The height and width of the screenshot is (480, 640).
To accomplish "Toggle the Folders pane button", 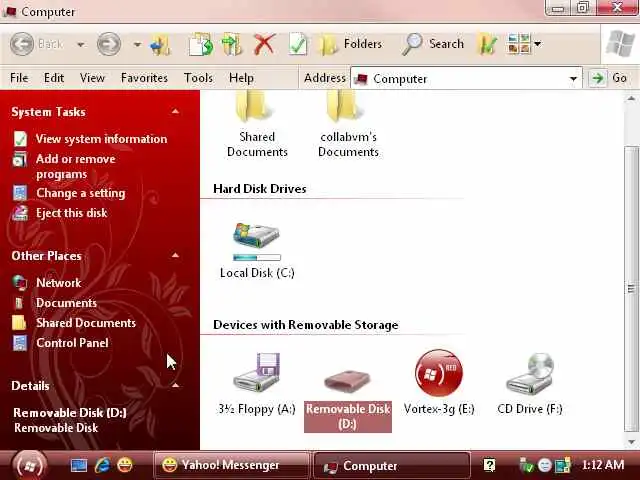I will (350, 44).
